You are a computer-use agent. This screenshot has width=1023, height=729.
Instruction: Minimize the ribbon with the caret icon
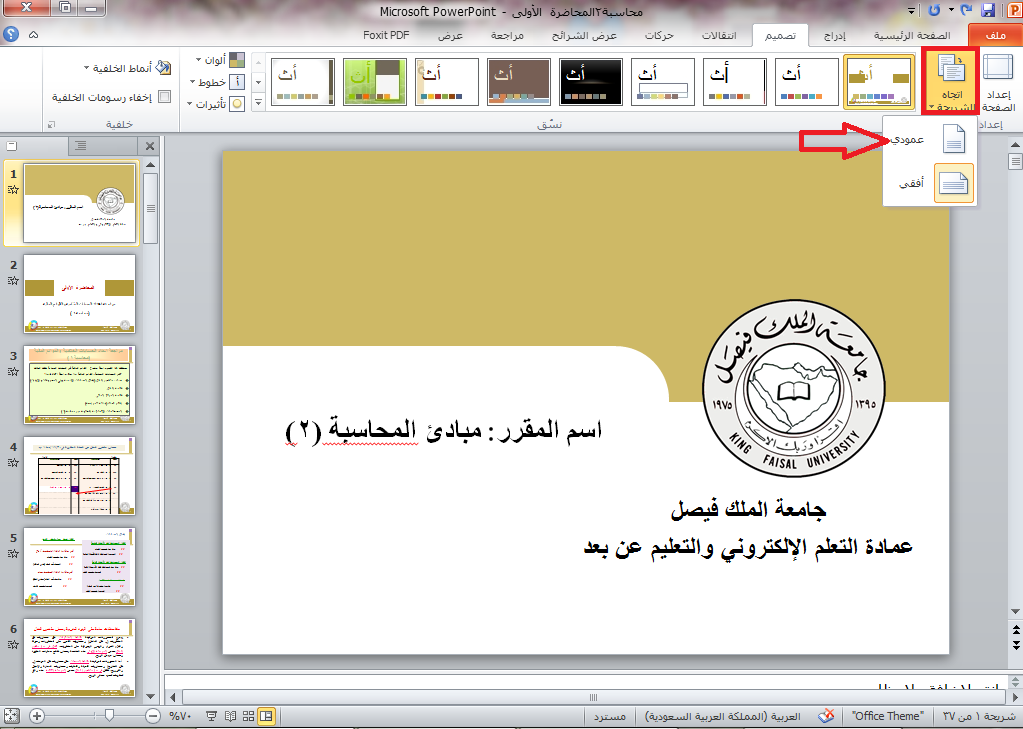tap(34, 35)
